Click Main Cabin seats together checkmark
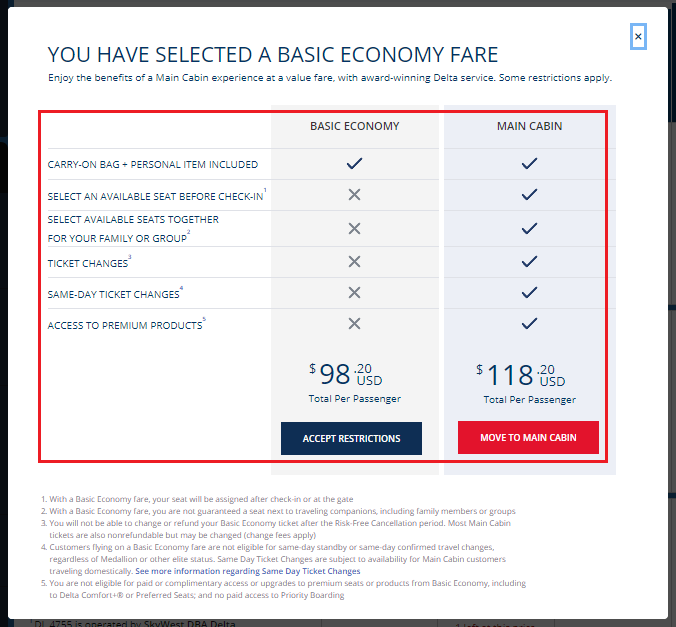The height and width of the screenshot is (627, 676). [x=530, y=228]
